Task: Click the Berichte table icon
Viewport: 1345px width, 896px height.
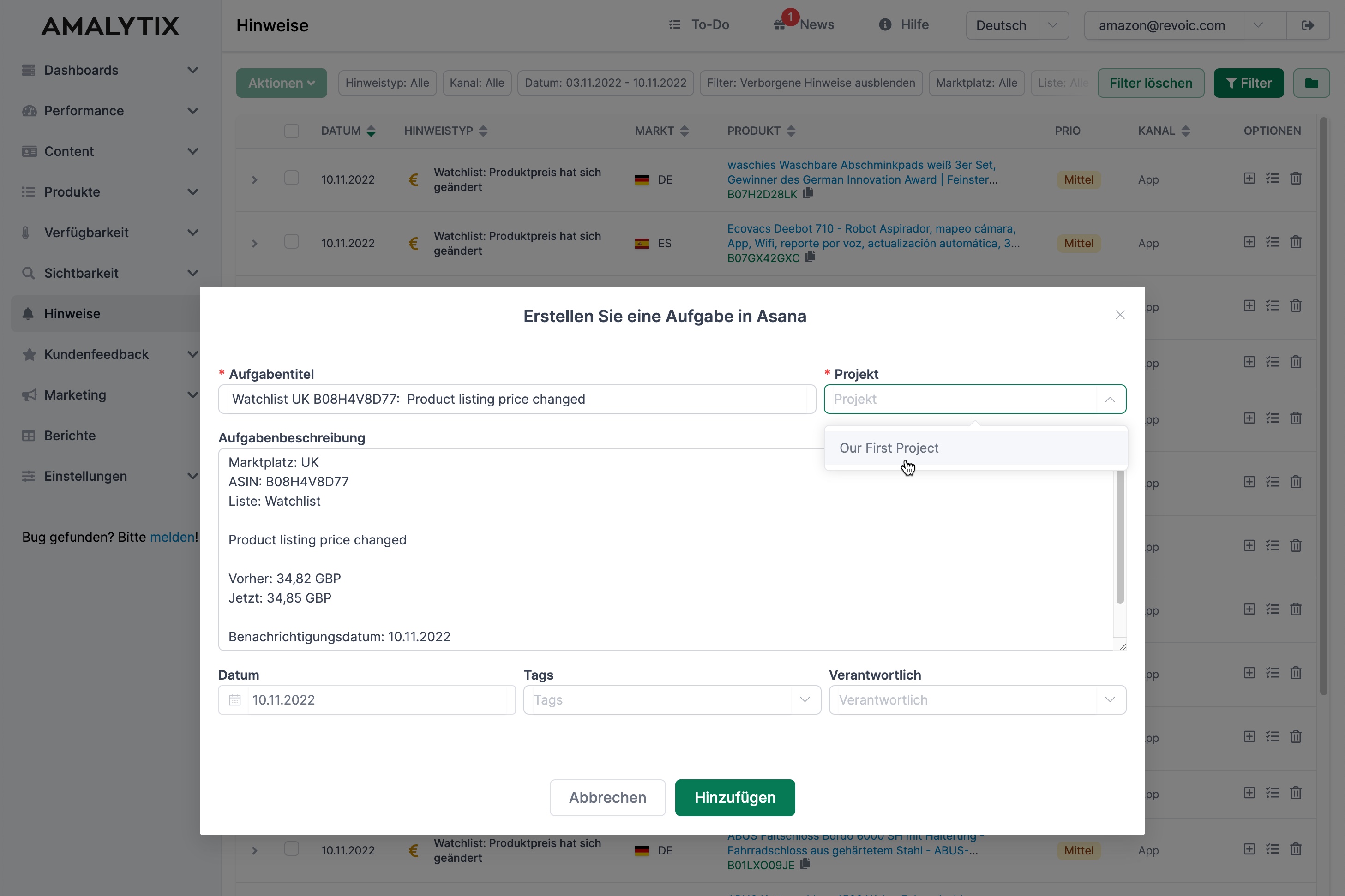Action: (x=29, y=436)
